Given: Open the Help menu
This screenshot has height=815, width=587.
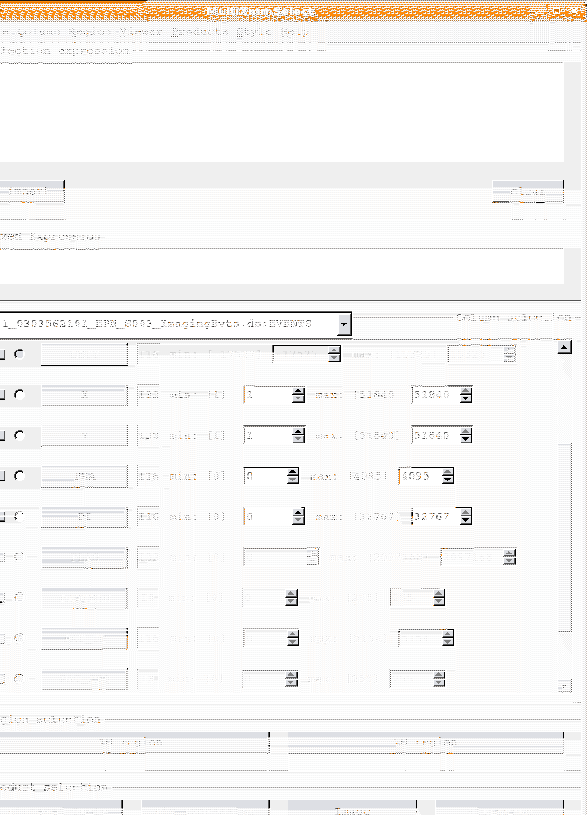Looking at the screenshot, I should click(294, 32).
